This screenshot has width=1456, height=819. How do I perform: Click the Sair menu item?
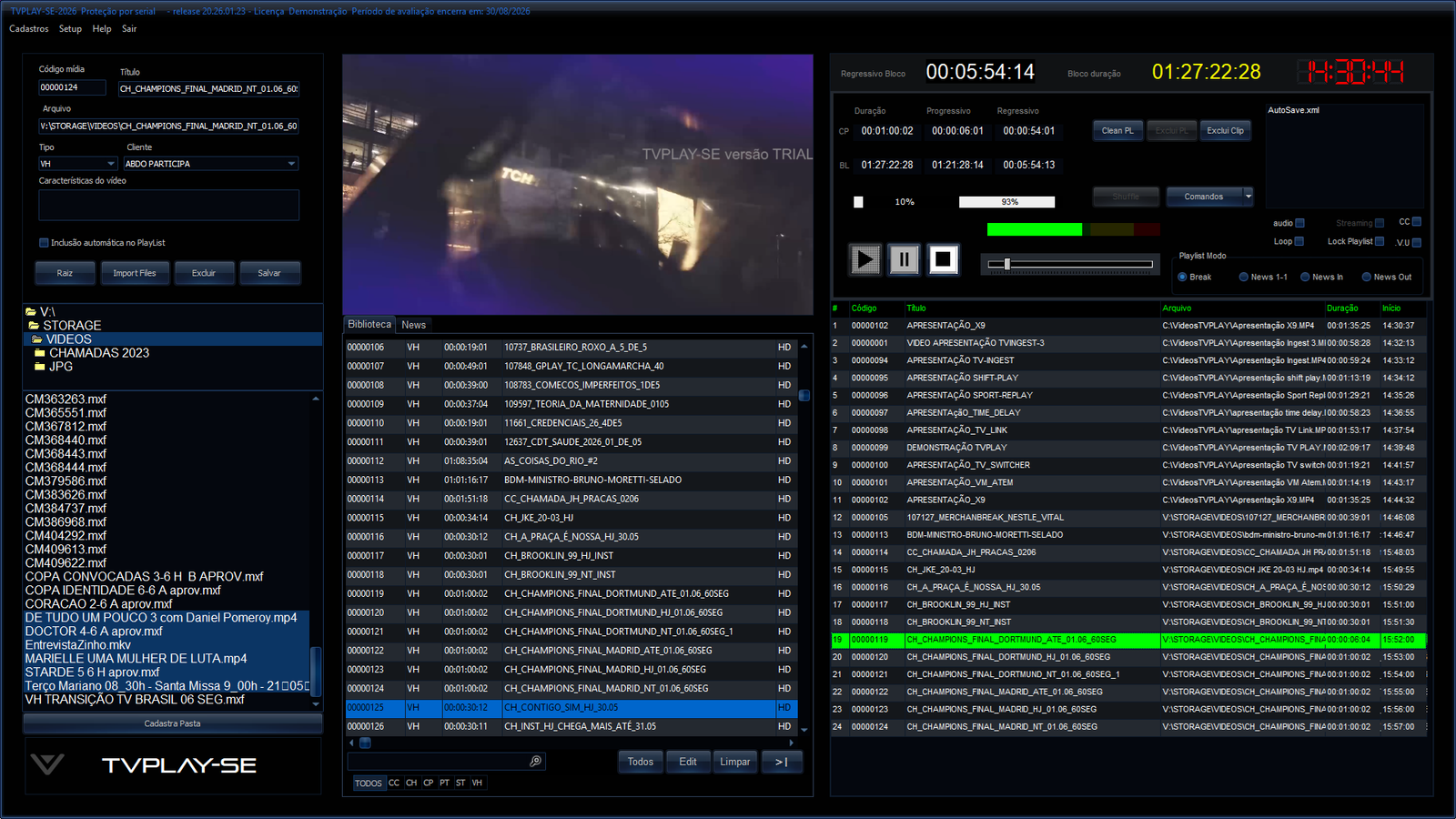pyautogui.click(x=129, y=29)
